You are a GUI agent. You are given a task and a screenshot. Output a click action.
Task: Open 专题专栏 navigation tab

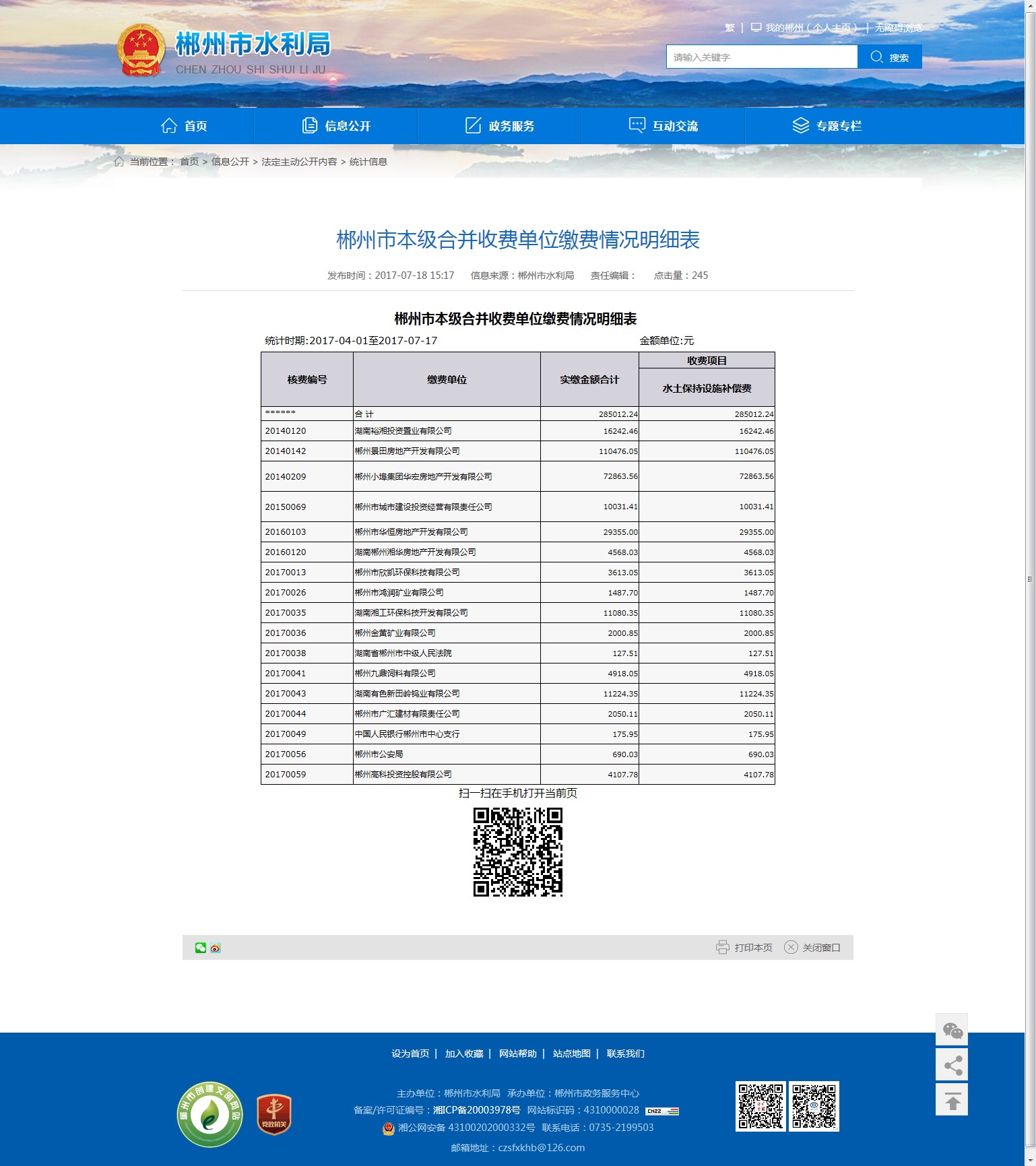(x=827, y=126)
